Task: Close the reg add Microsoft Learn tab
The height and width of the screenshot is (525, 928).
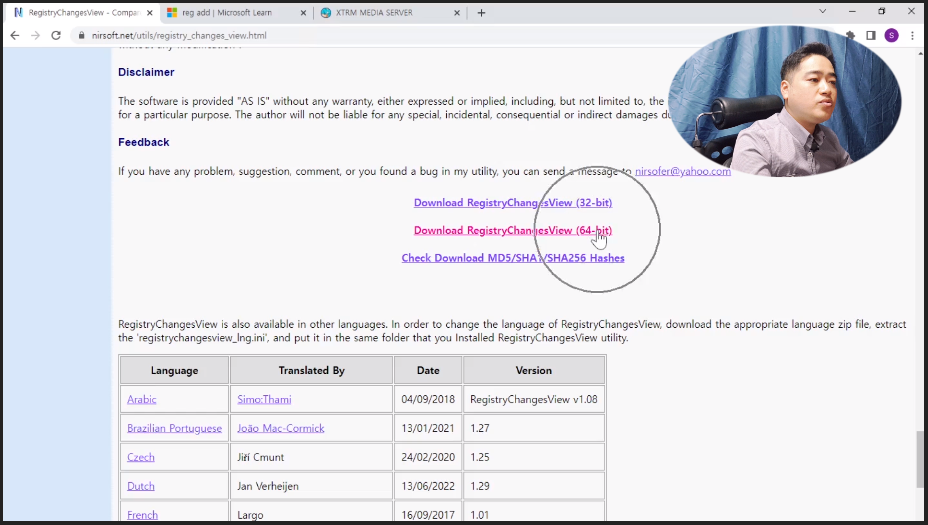Action: point(303,12)
